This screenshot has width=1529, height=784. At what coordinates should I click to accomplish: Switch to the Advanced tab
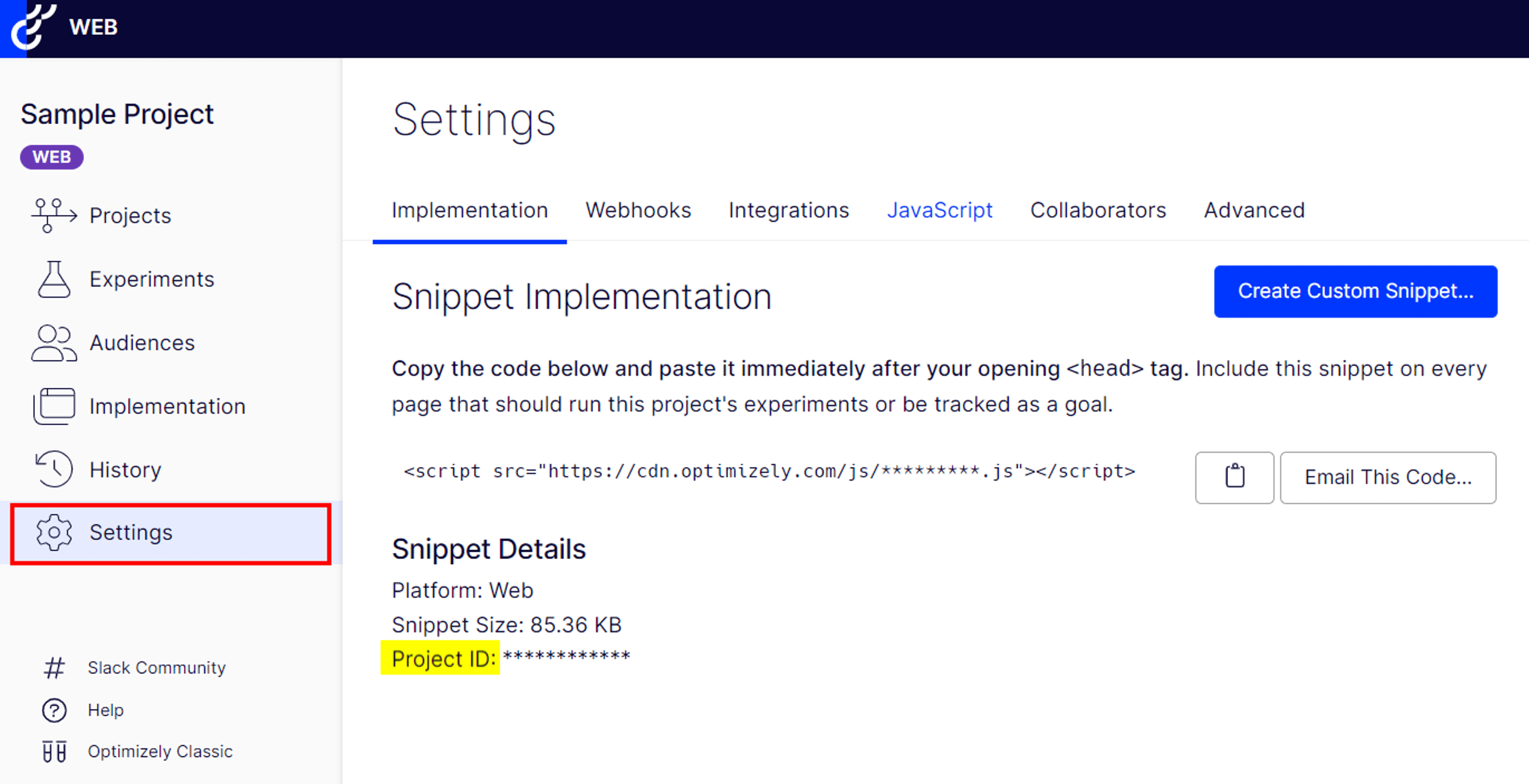coord(1254,211)
